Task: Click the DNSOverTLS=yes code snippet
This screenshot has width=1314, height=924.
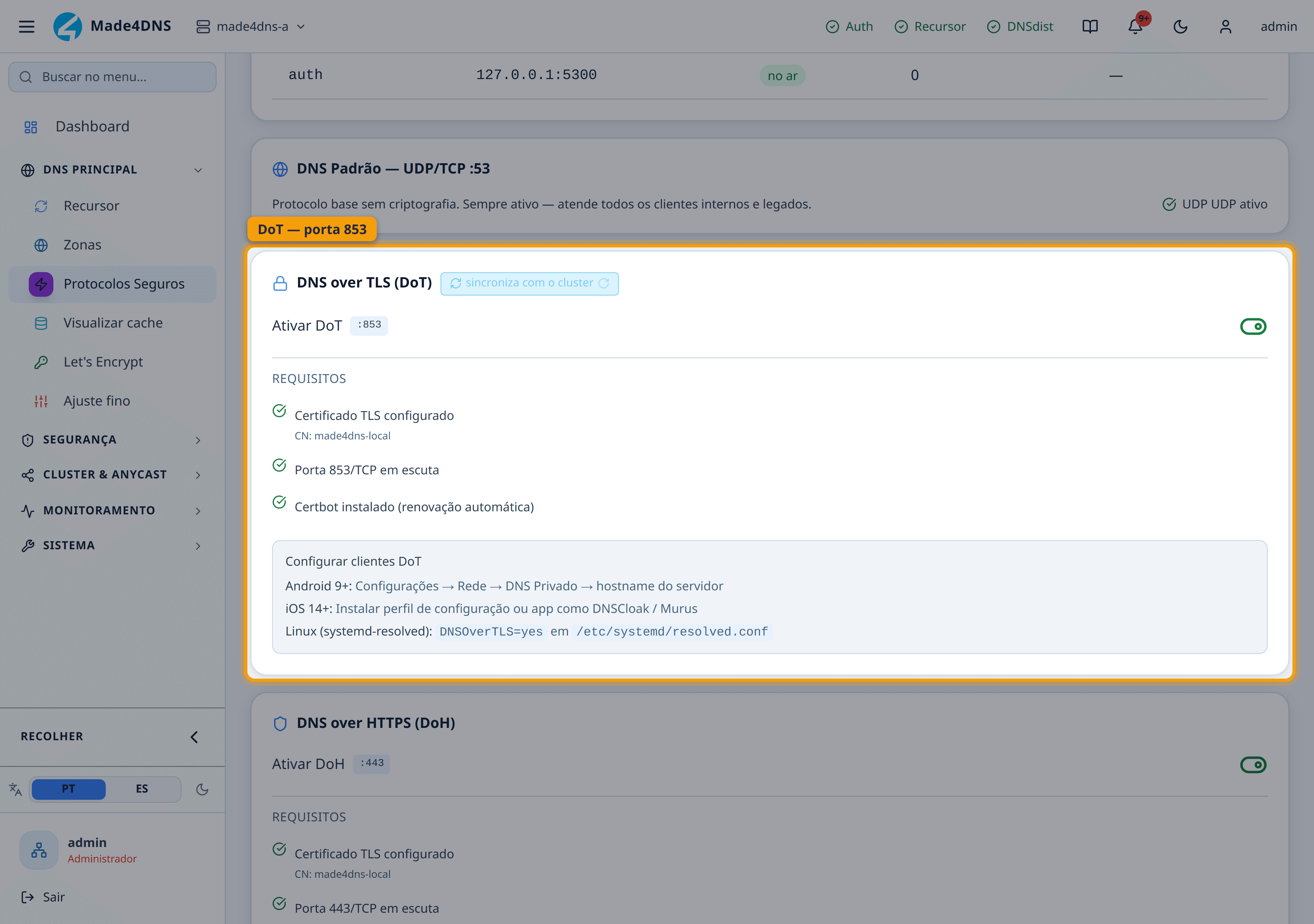Action: click(x=490, y=631)
